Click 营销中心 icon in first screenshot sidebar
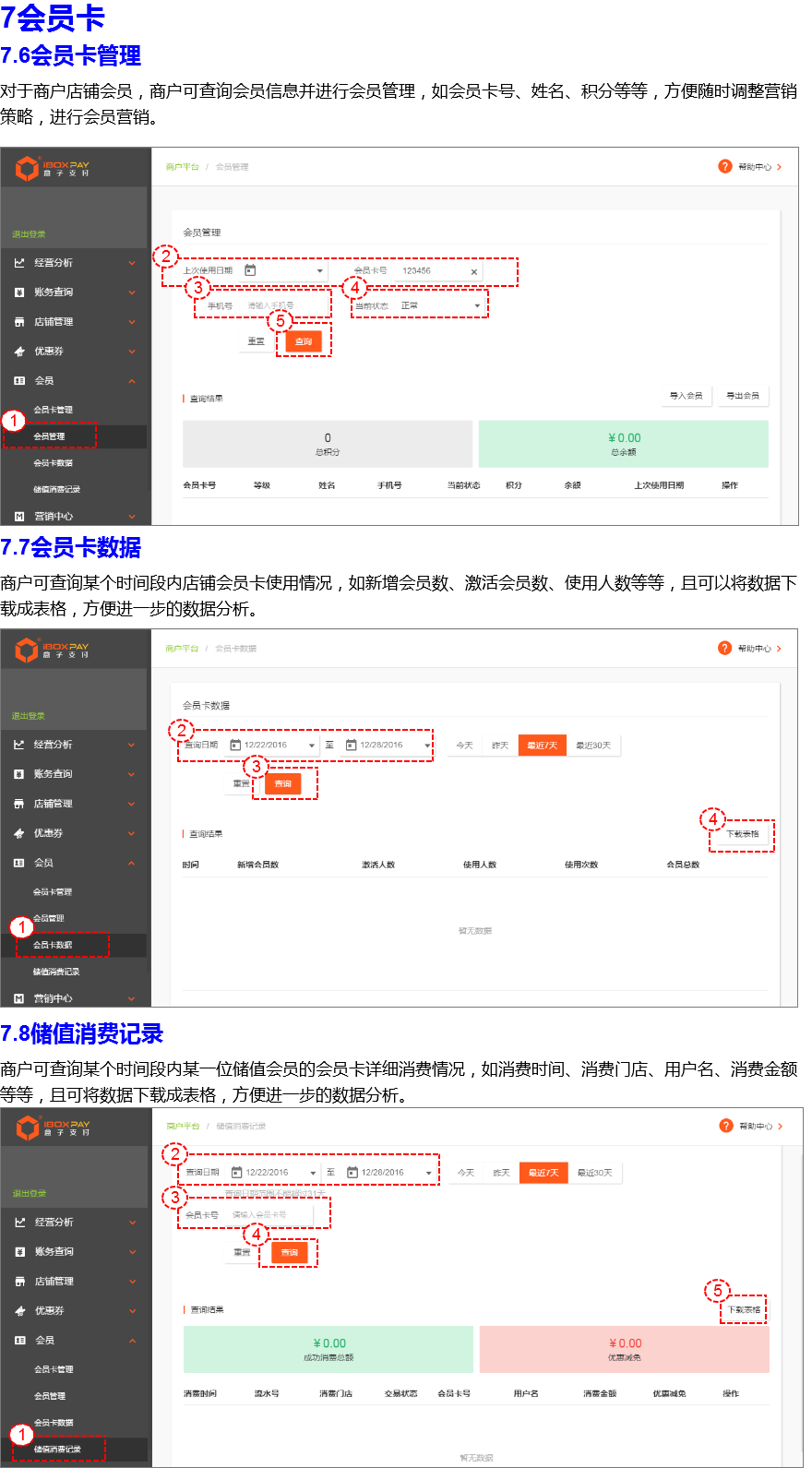Image resolution: width=812 pixels, height=1468 pixels. (19, 517)
